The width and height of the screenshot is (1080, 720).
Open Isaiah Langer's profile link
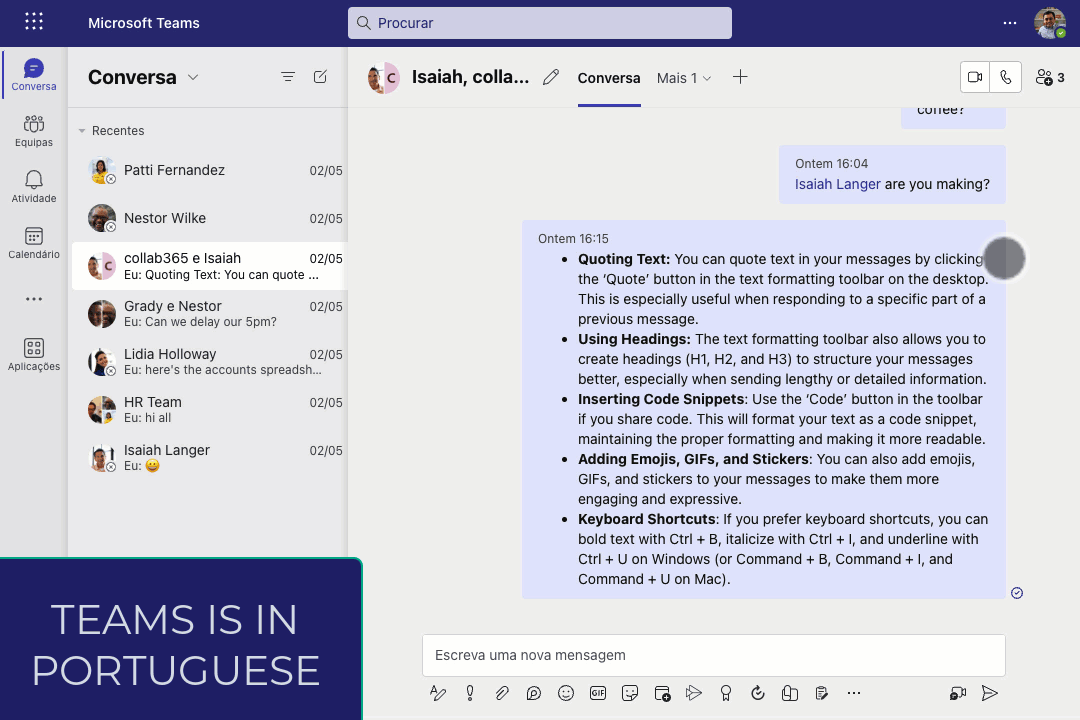pyautogui.click(x=837, y=184)
